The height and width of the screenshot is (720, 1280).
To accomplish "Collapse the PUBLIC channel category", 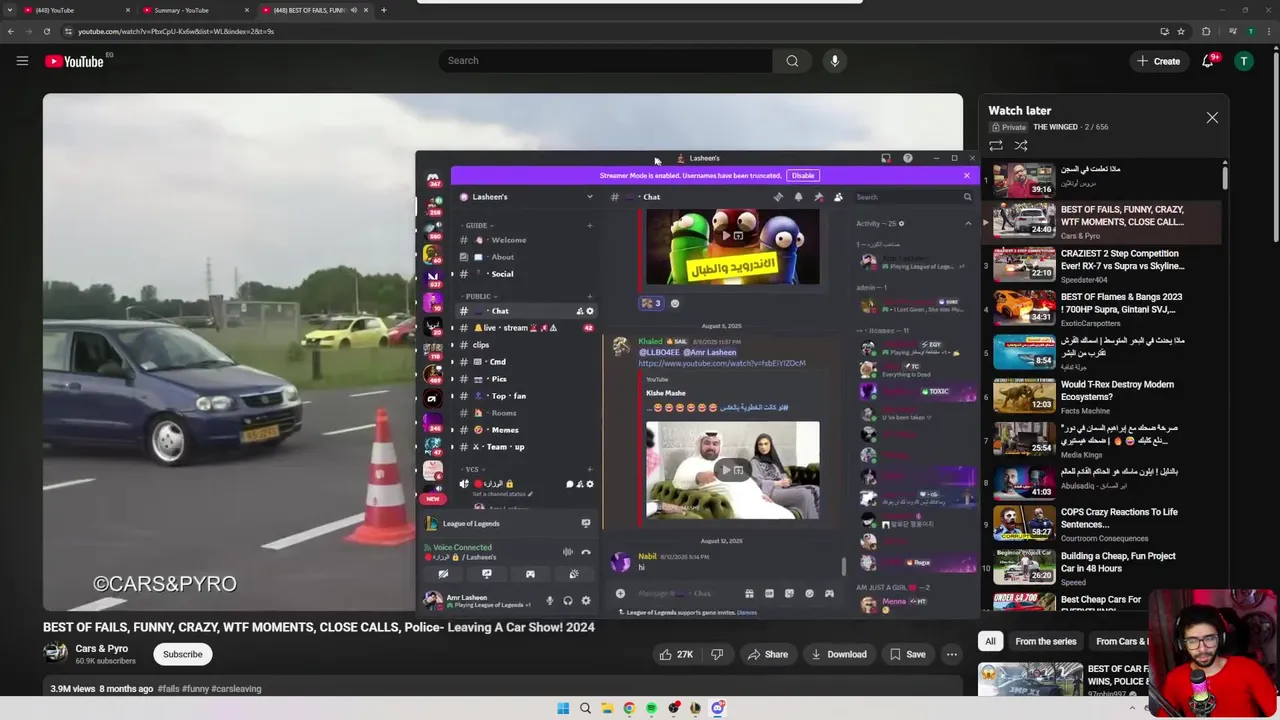I will click(x=478, y=296).
